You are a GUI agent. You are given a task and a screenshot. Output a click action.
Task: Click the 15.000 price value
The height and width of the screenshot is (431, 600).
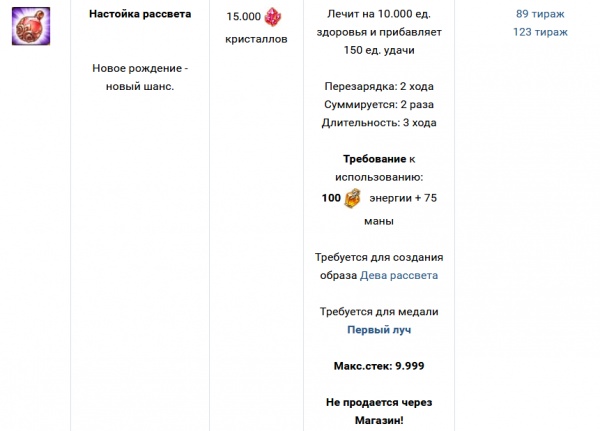[x=243, y=17]
